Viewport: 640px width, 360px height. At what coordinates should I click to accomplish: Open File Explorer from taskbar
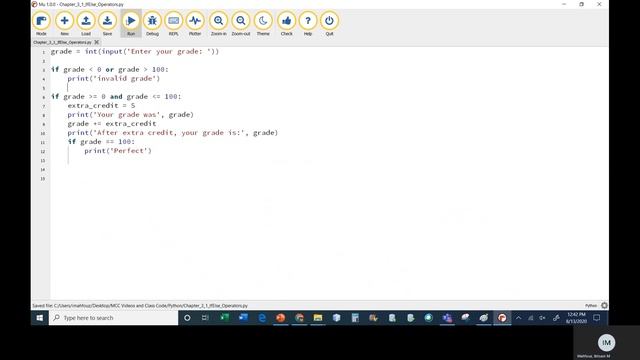[318, 318]
